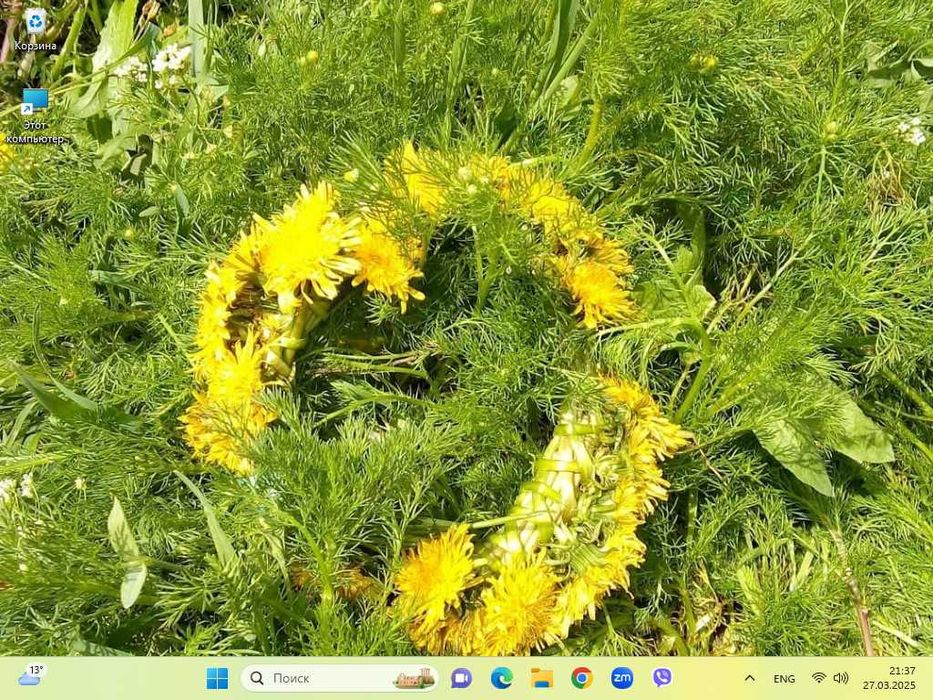This screenshot has height=700, width=933.
Task: Click the Поиск search box
Action: point(340,678)
